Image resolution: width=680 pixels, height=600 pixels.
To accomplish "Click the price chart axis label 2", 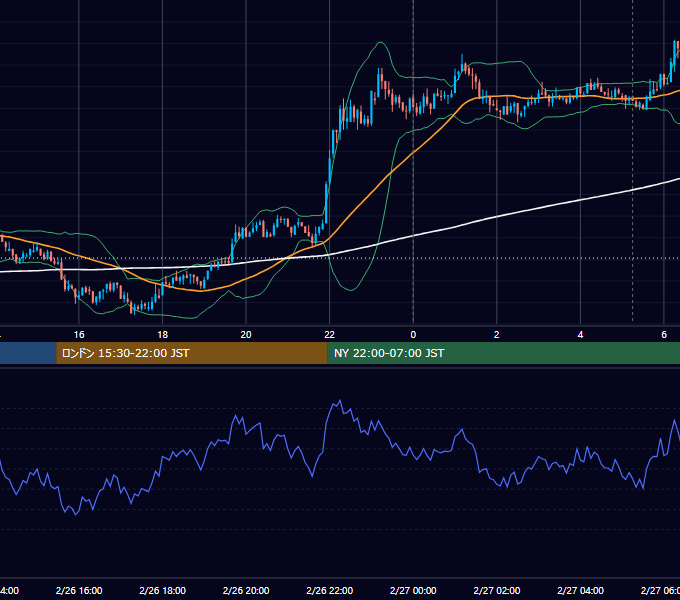I will [x=497, y=335].
